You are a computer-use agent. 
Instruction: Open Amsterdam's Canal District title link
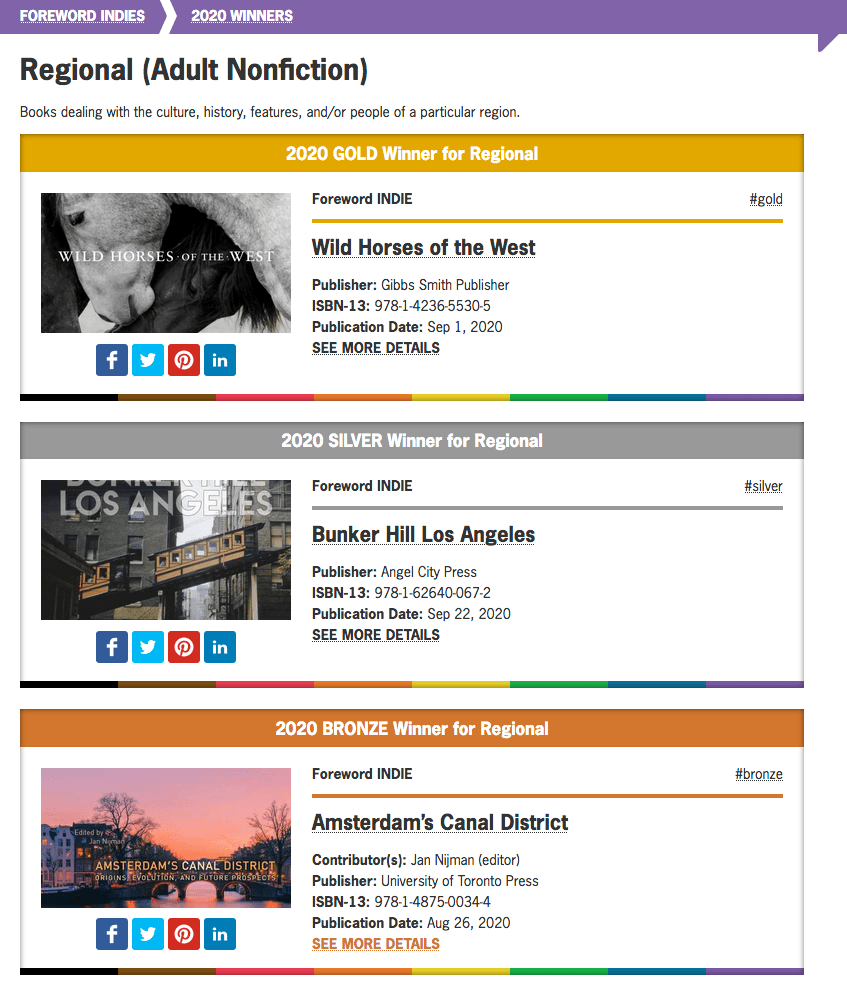coord(439,823)
